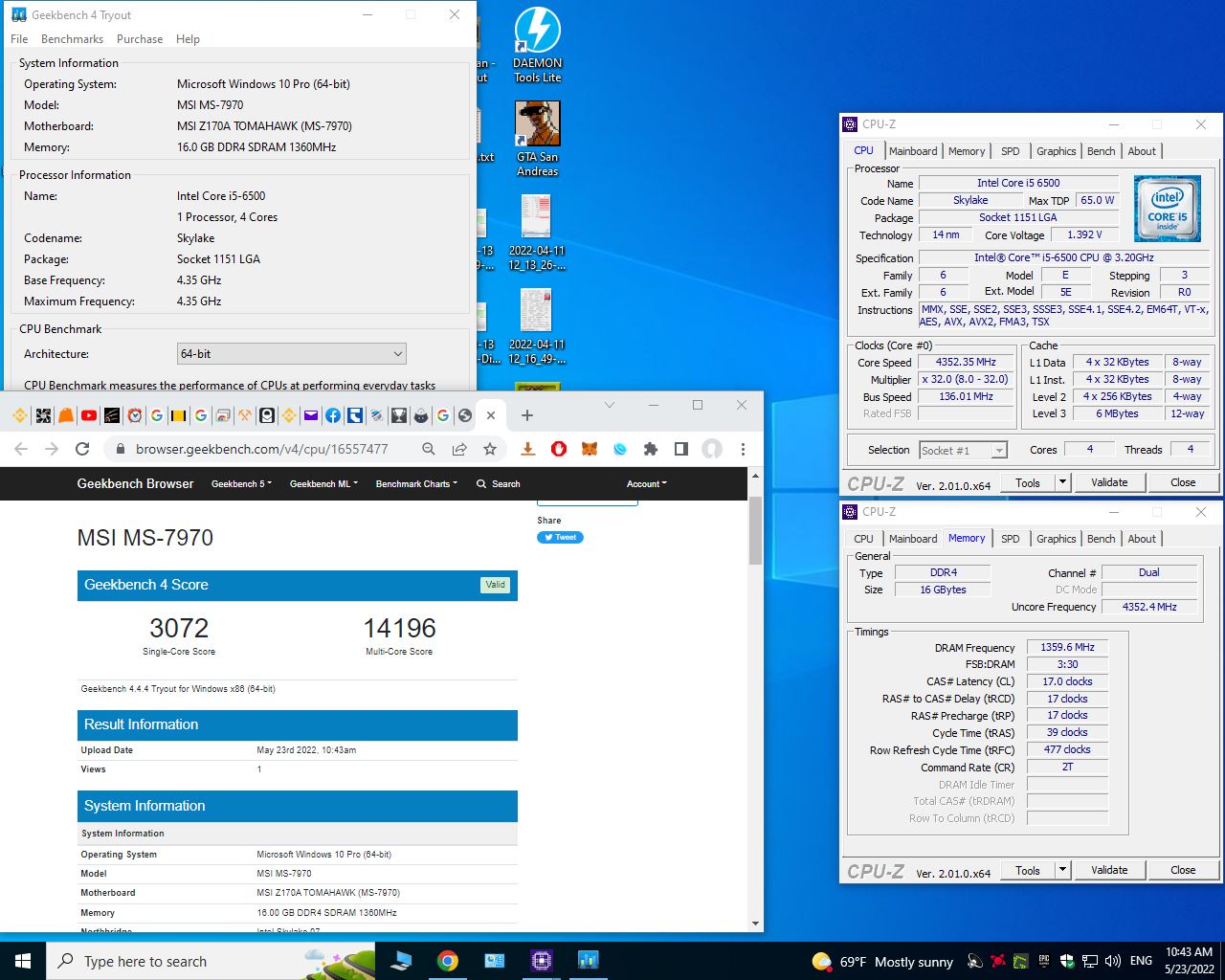Screen dimensions: 1225x980
Task: Bookmark this page with star icon
Action: coord(490,449)
